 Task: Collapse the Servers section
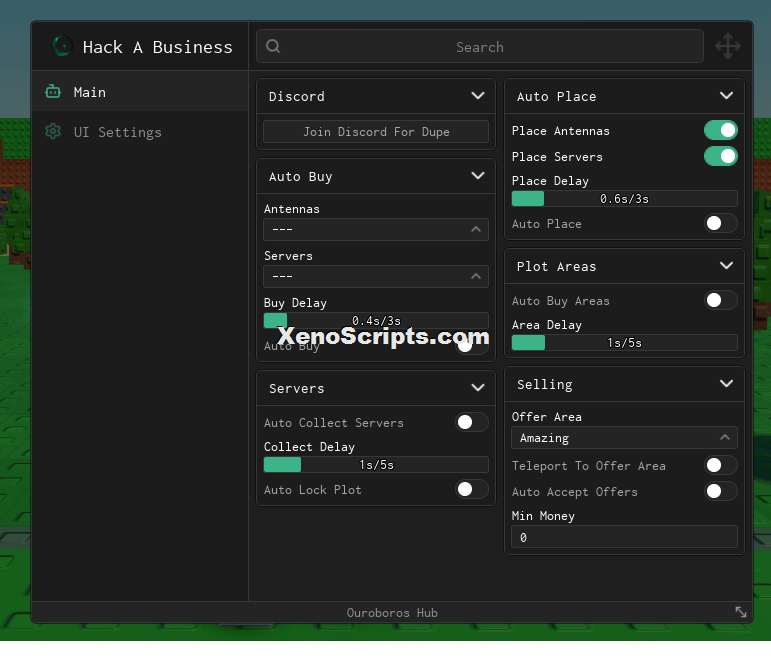pyautogui.click(x=477, y=387)
